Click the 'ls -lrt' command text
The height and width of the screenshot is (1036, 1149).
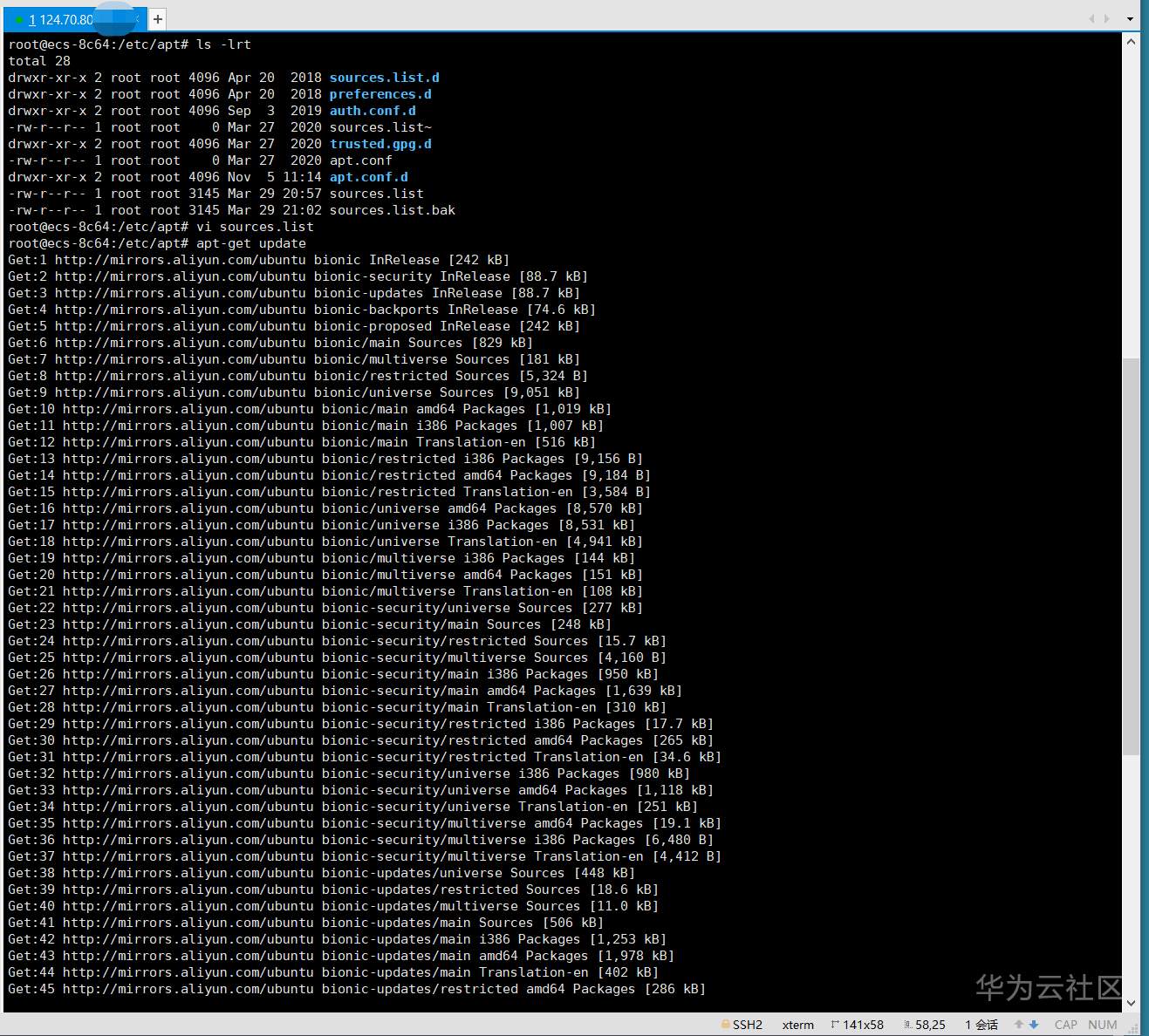pos(223,44)
